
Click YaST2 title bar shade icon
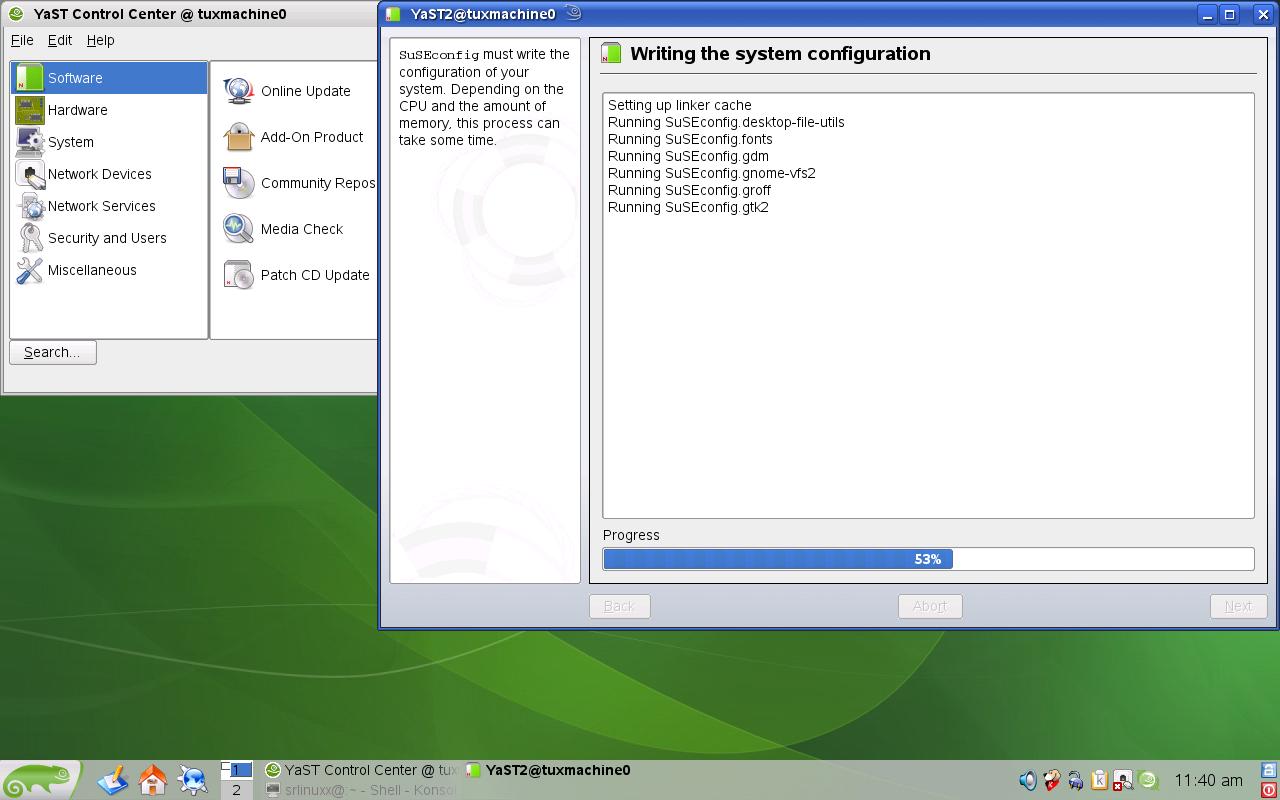tap(572, 13)
